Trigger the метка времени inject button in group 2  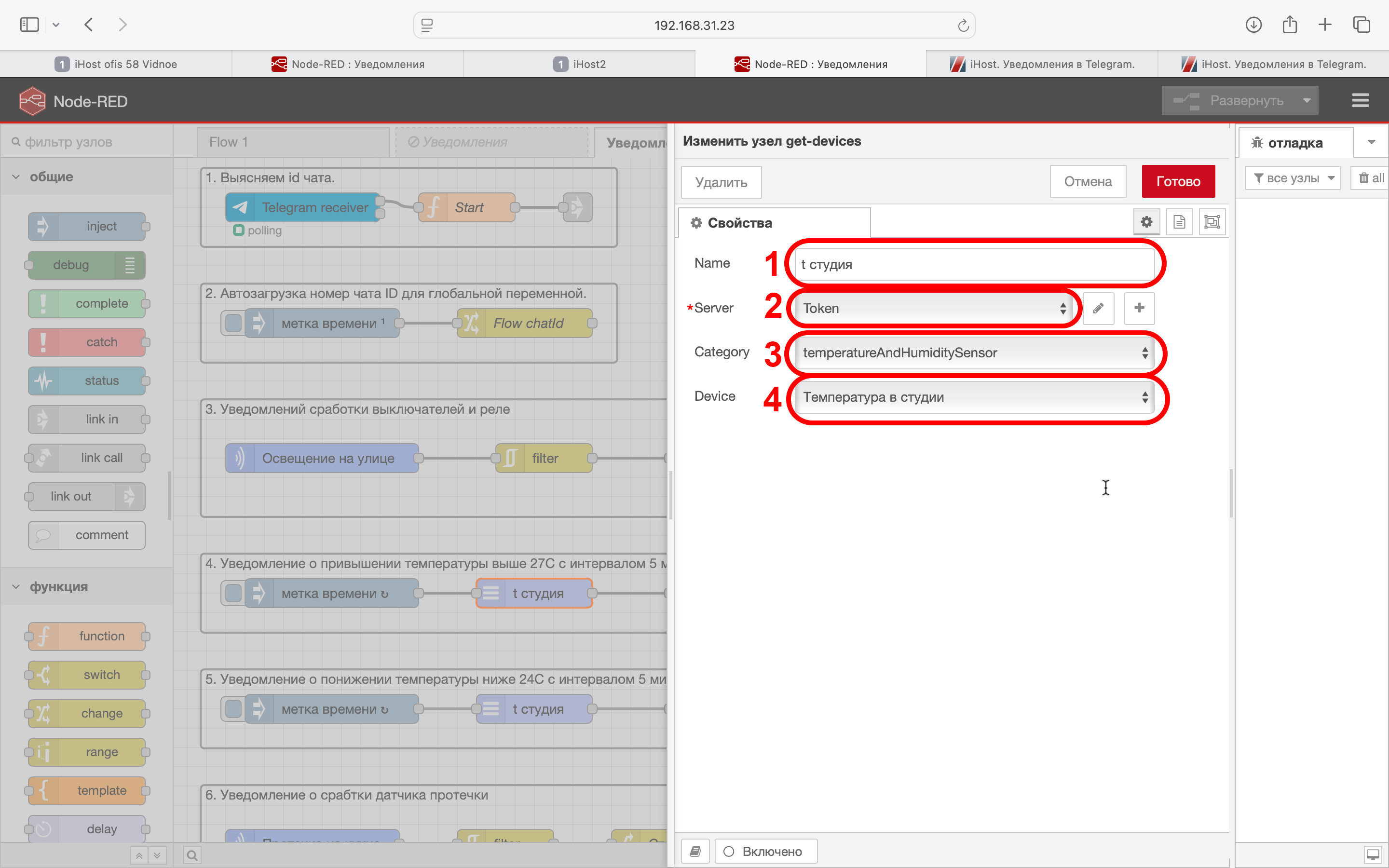[x=233, y=323]
